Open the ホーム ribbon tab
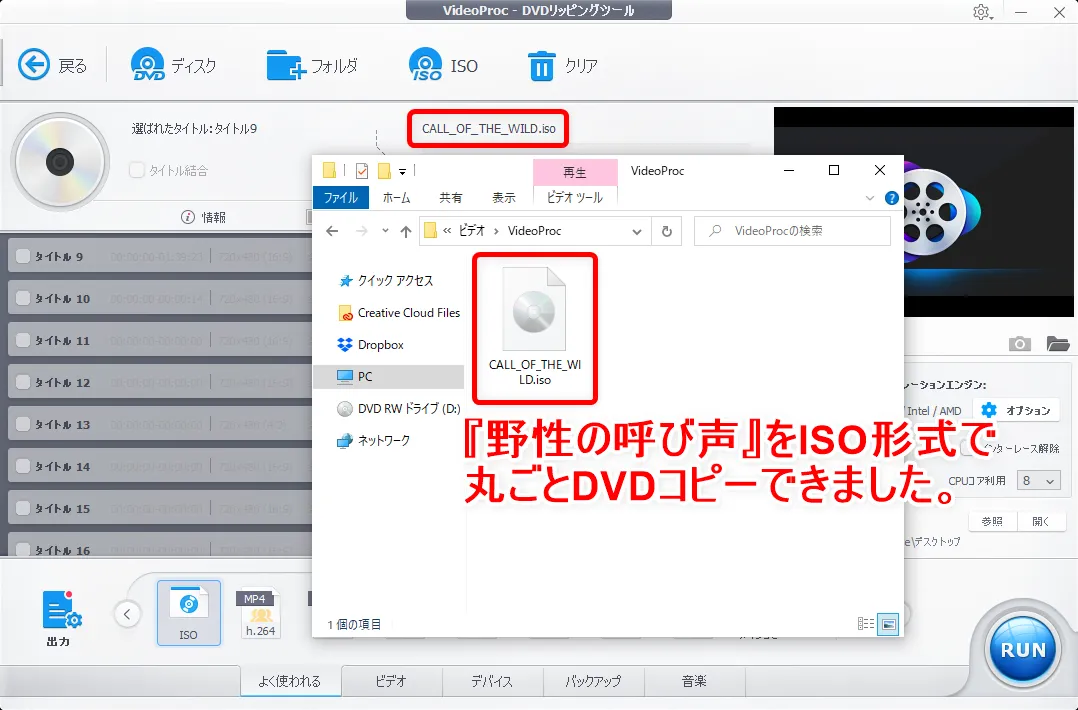Viewport: 1078px width, 710px height. (x=396, y=197)
